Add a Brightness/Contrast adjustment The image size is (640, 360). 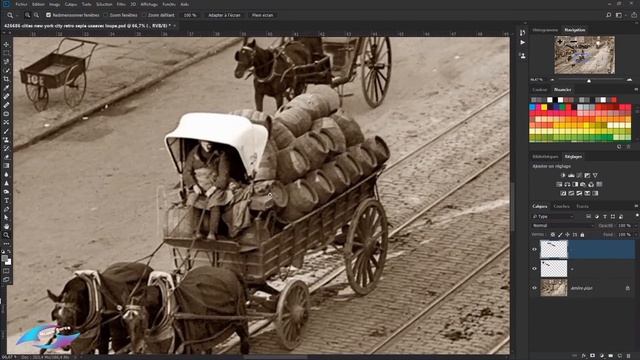(x=563, y=175)
